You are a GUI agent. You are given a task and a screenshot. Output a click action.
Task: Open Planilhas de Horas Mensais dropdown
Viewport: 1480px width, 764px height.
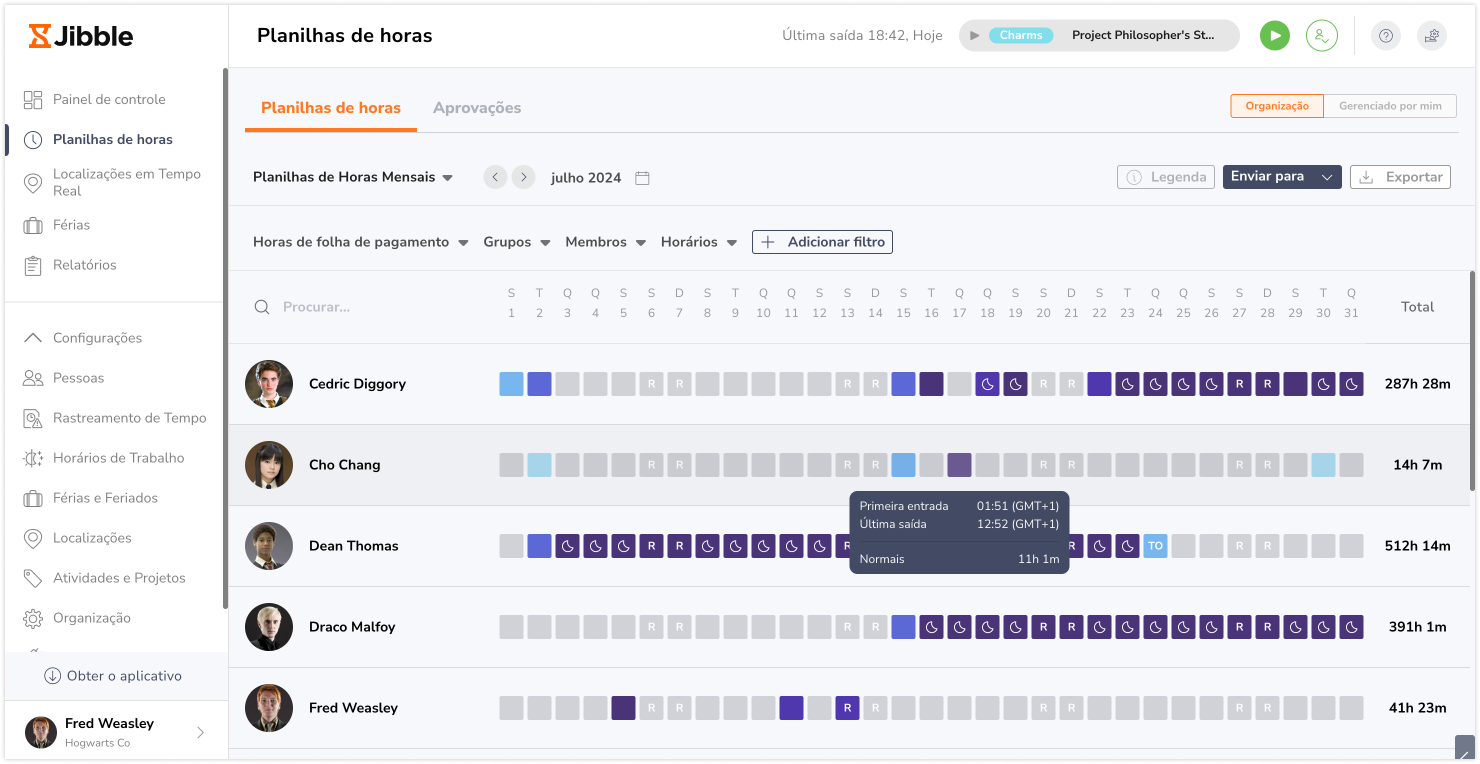pyautogui.click(x=353, y=177)
